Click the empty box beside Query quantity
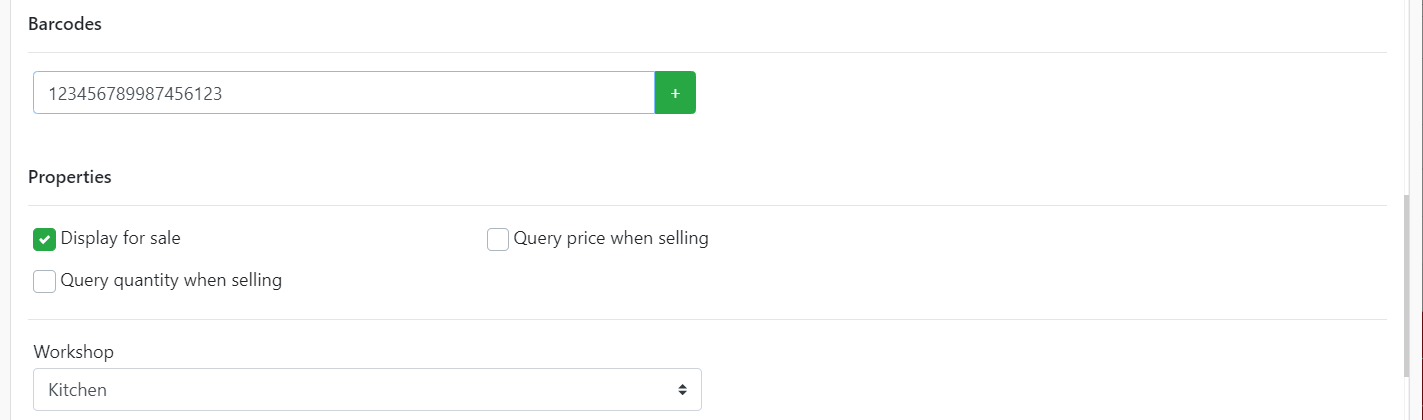The image size is (1423, 420). pyautogui.click(x=44, y=282)
